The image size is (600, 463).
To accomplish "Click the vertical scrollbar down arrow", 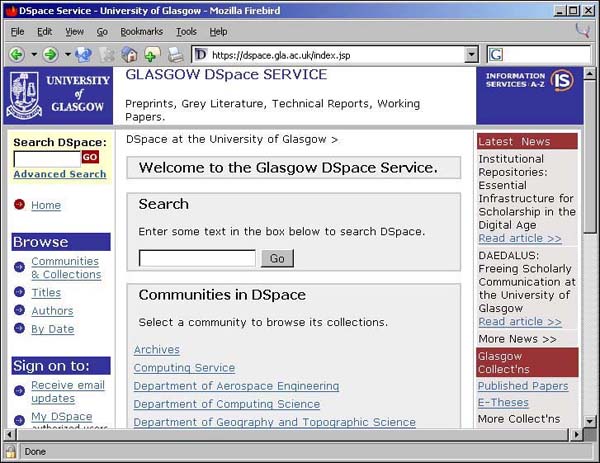I will coord(589,421).
